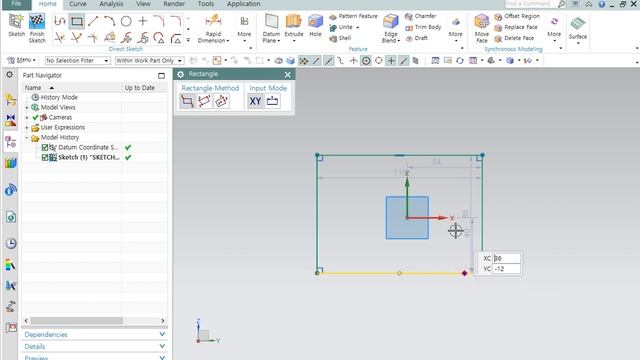
Task: Open the No Selection Filter dropdown
Action: pos(78,60)
